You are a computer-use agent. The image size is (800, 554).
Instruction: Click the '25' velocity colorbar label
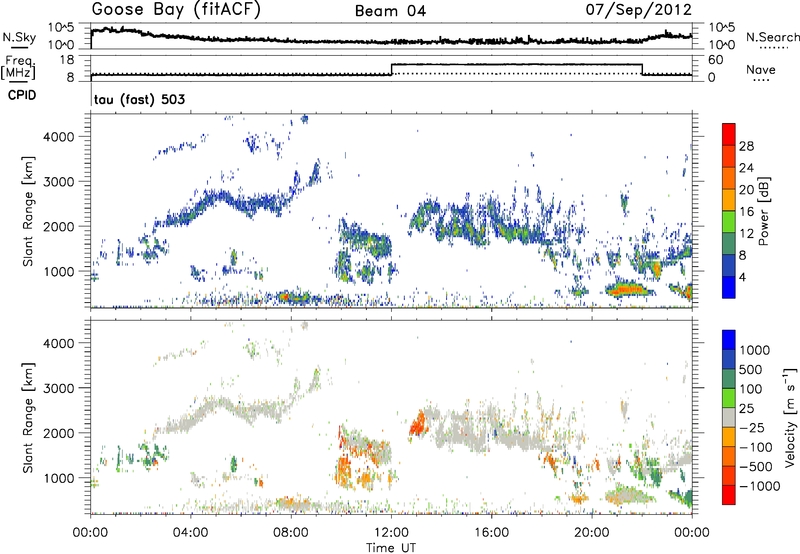tap(746, 409)
